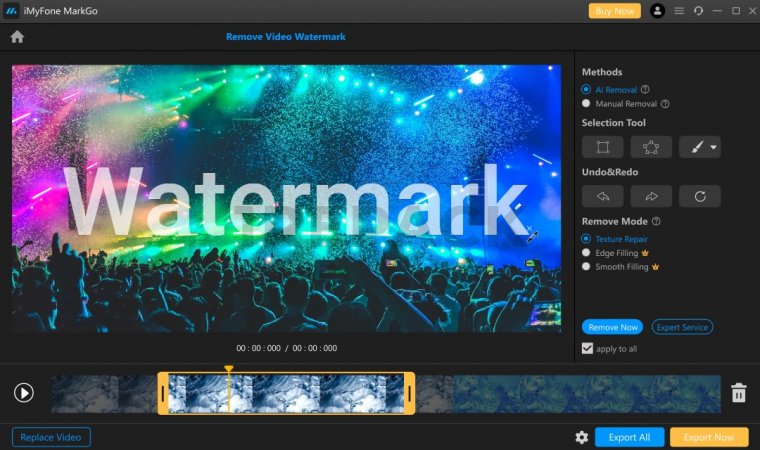Select the AI Removal method
760x450 pixels.
pyautogui.click(x=587, y=89)
